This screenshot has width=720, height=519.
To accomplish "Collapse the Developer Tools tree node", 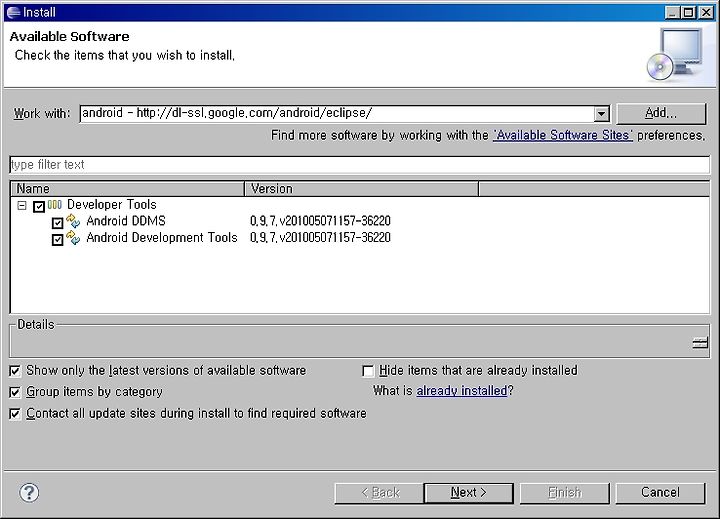I will pyautogui.click(x=22, y=205).
